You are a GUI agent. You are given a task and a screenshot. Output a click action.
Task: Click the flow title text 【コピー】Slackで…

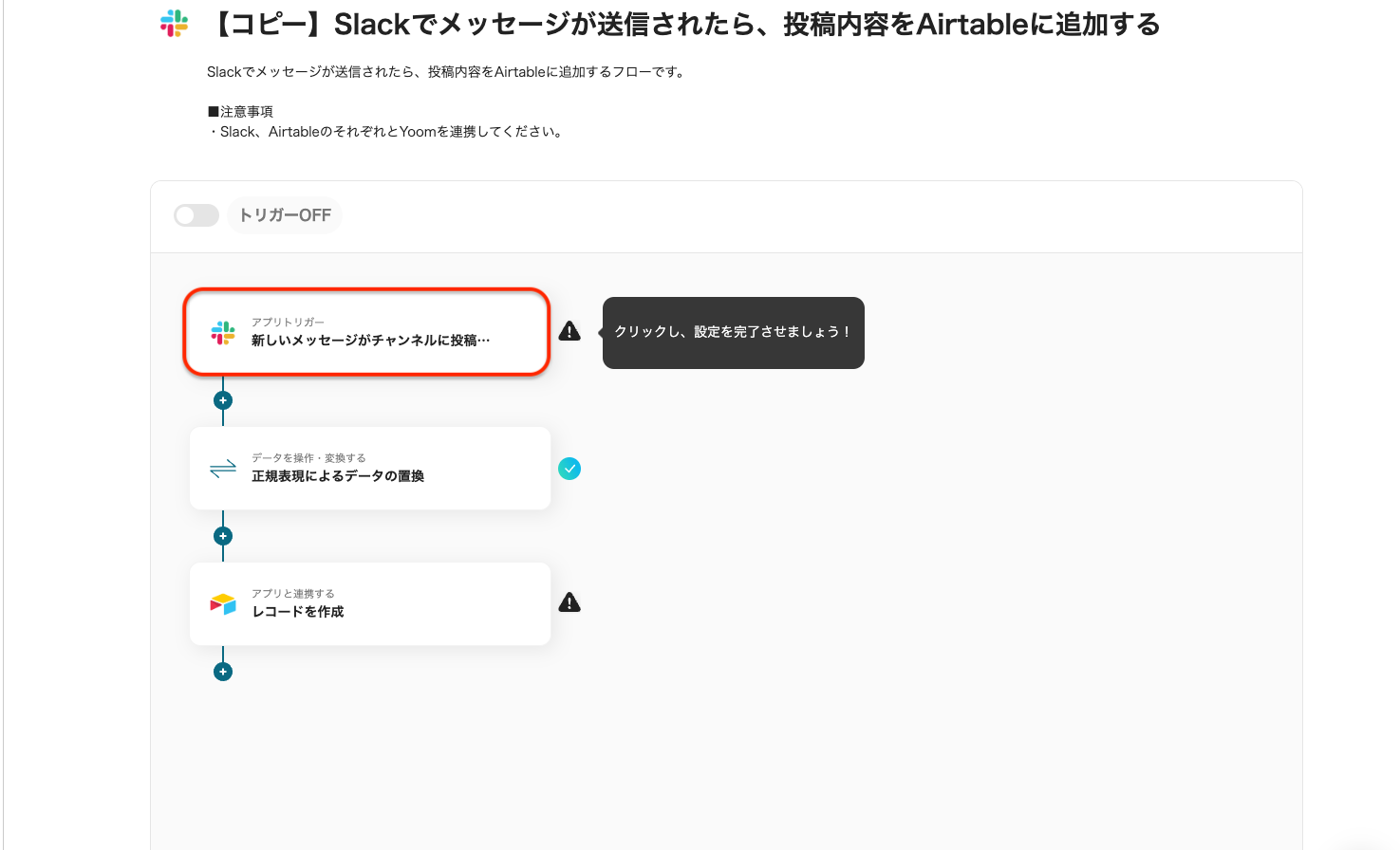(681, 25)
